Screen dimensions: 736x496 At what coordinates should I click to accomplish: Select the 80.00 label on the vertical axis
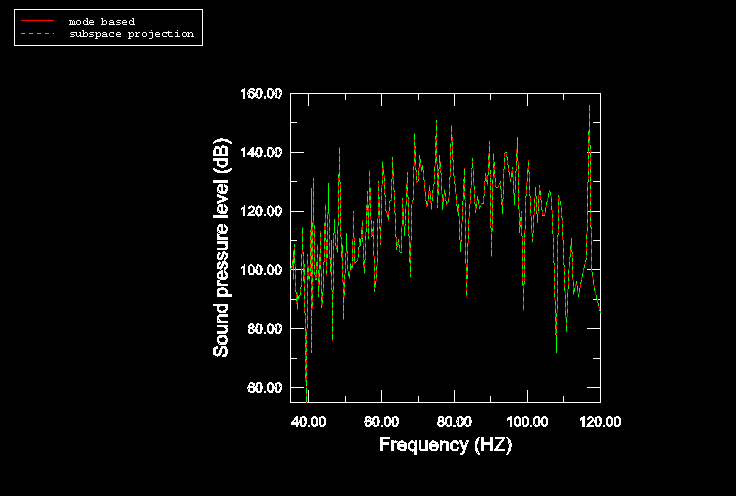264,329
